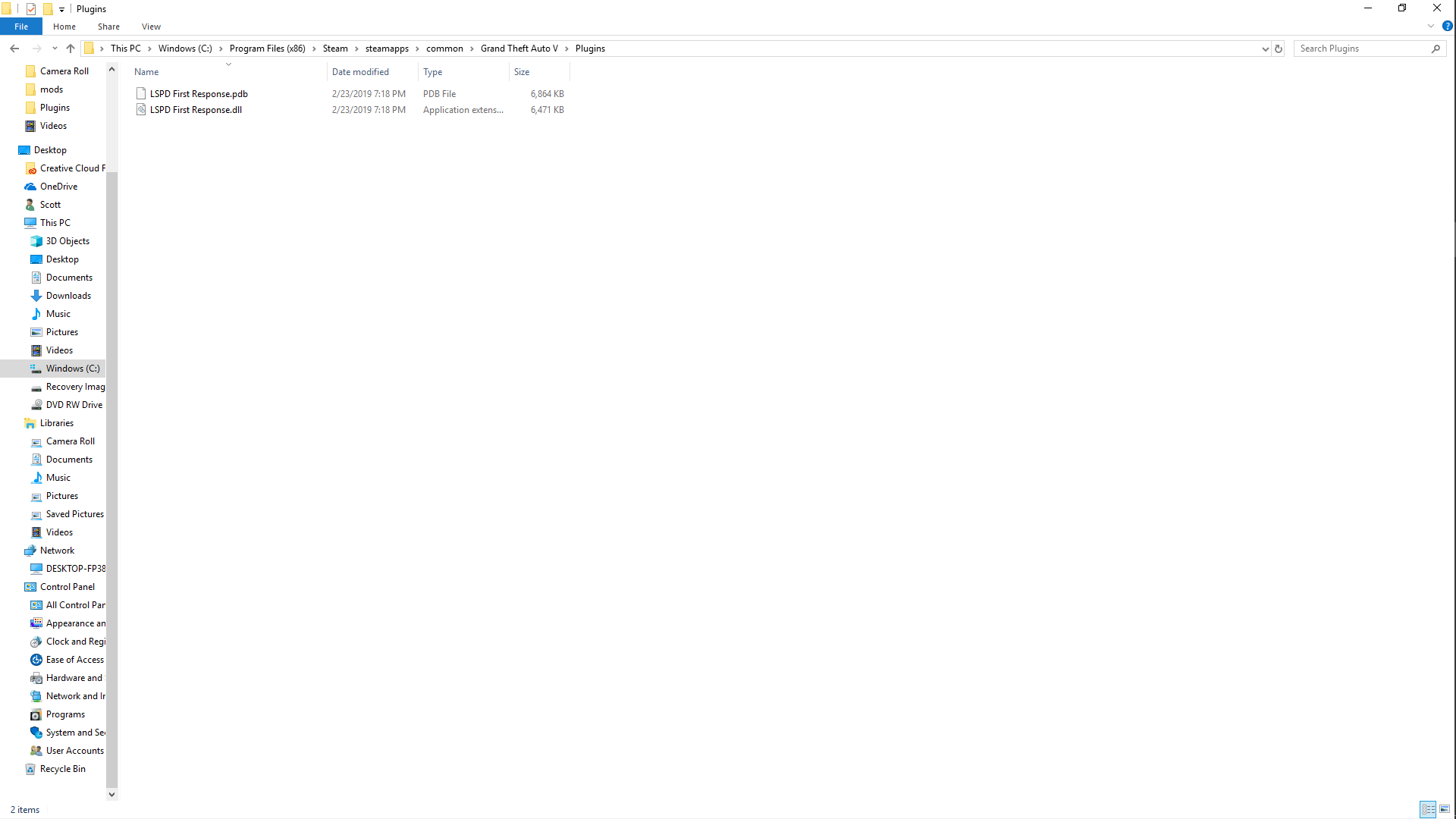This screenshot has width=1456, height=819.
Task: Click the Up one level arrow
Action: (71, 49)
